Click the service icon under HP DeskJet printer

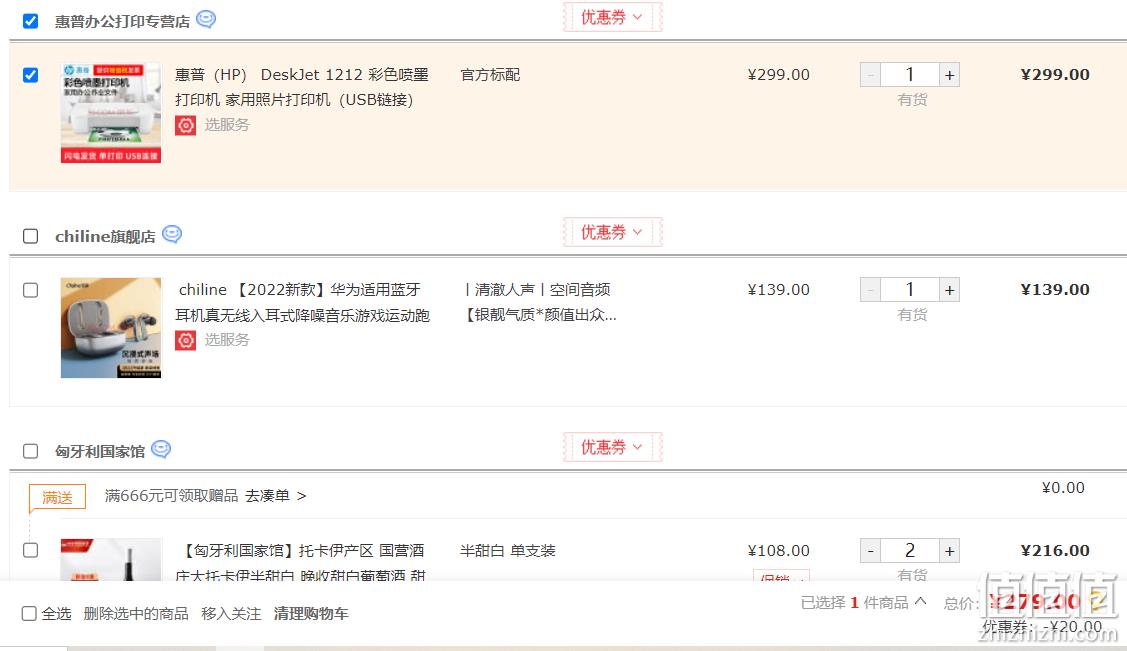pyautogui.click(x=185, y=125)
